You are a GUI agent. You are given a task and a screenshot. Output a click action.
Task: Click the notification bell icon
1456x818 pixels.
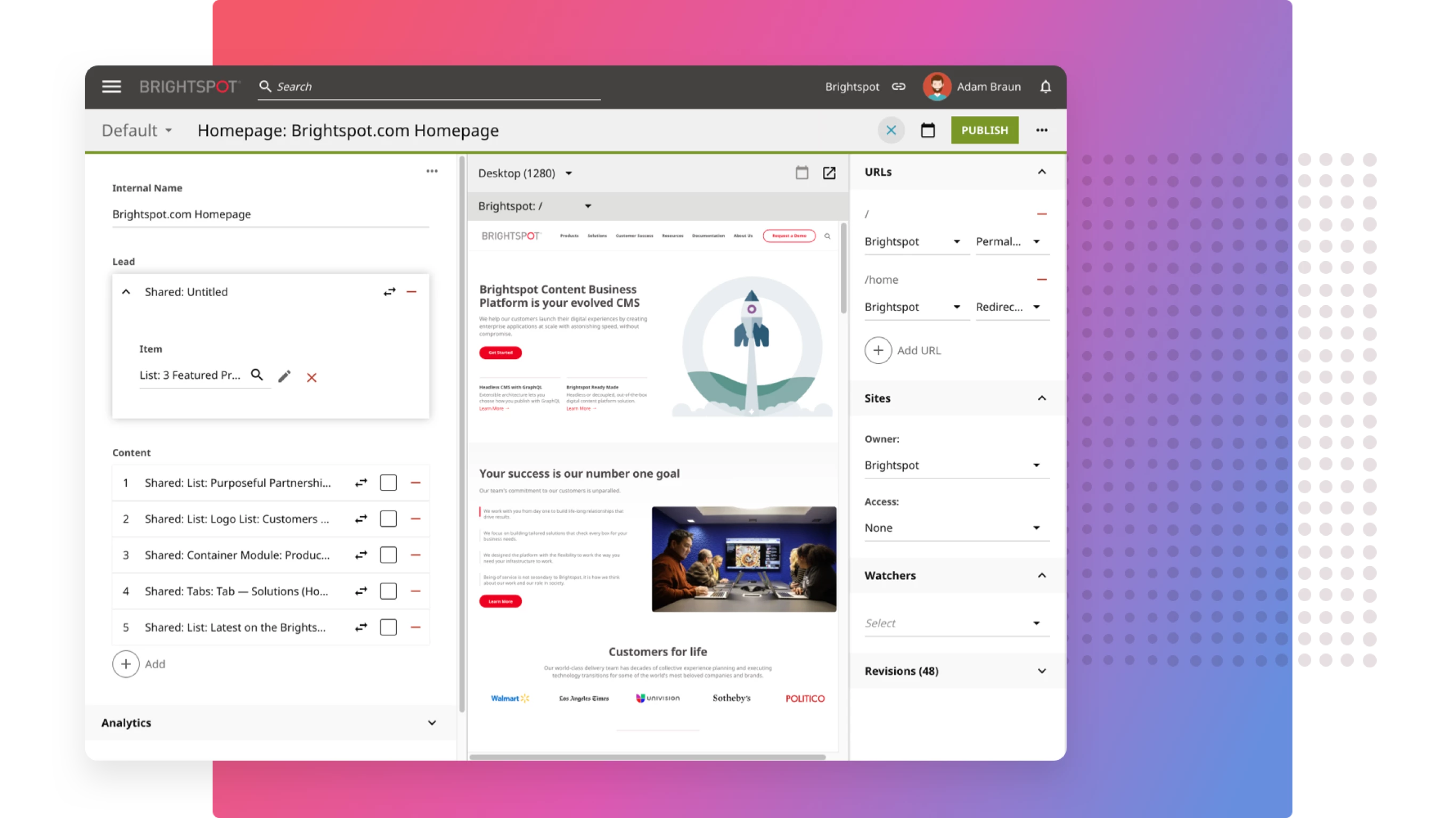(1046, 87)
